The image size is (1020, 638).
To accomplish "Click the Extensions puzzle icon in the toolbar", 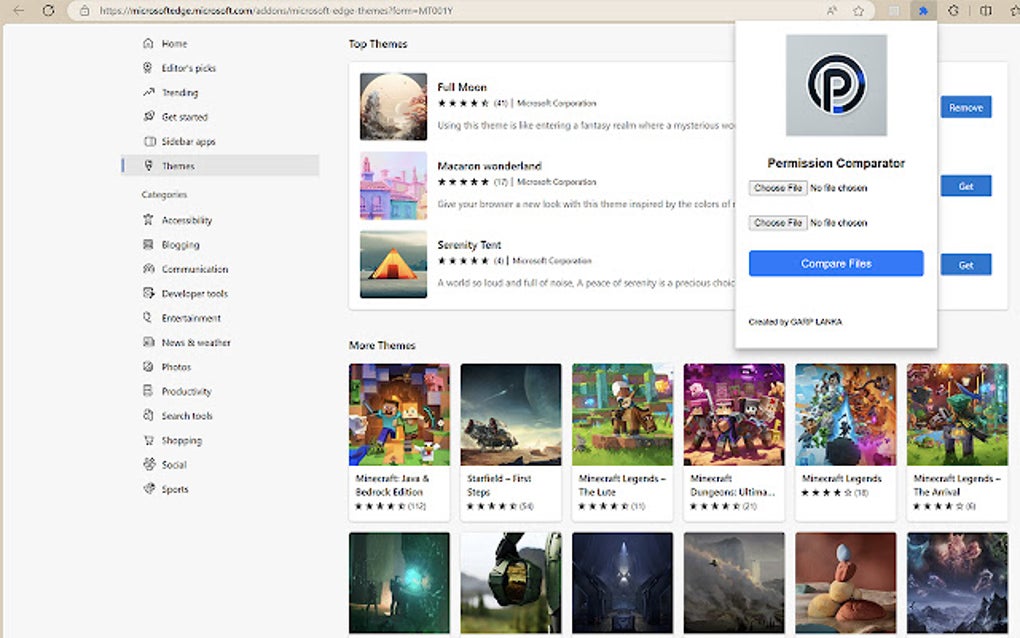I will click(923, 11).
